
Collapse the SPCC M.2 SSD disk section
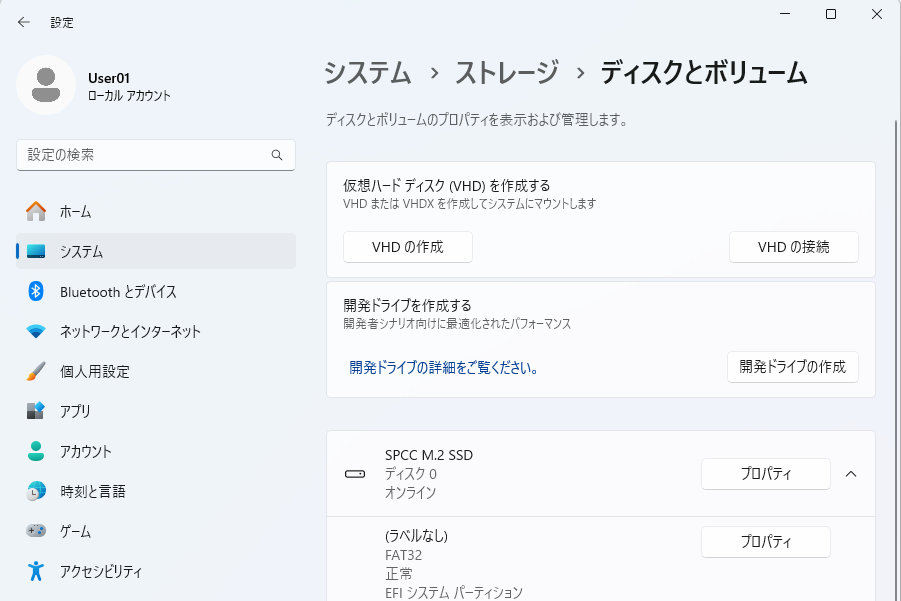[x=851, y=473]
